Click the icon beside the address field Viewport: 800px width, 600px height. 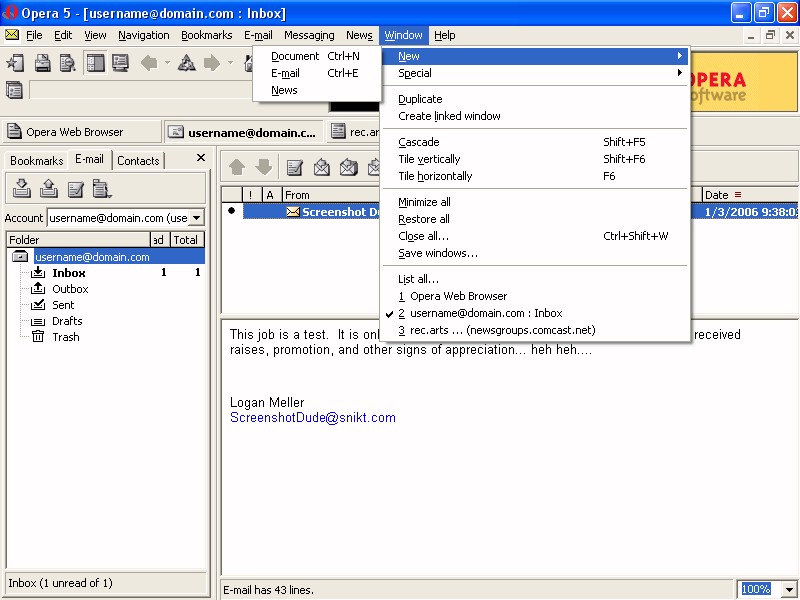tap(14, 90)
